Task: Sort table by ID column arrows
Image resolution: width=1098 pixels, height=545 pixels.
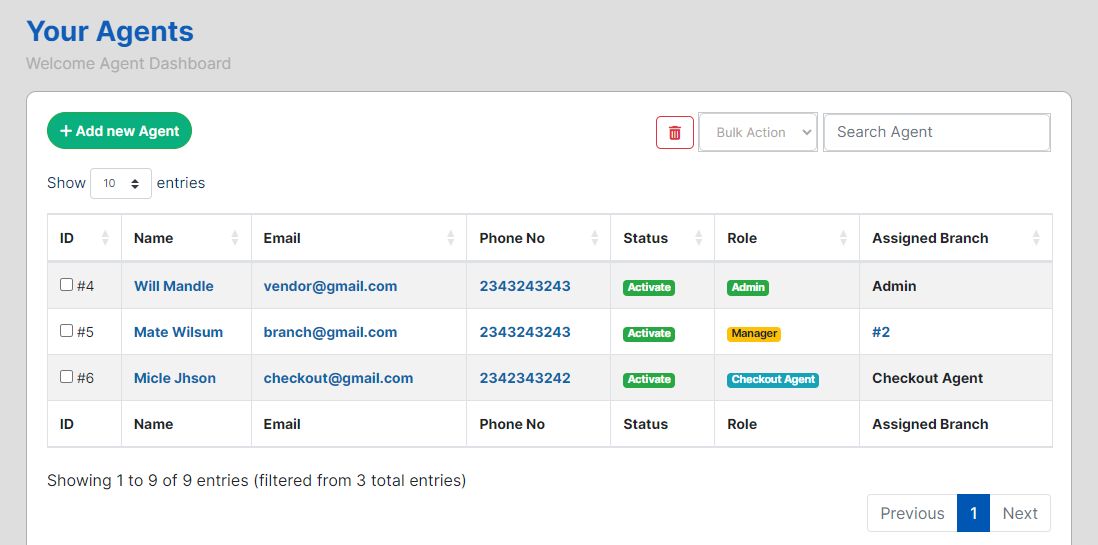Action: (105, 238)
